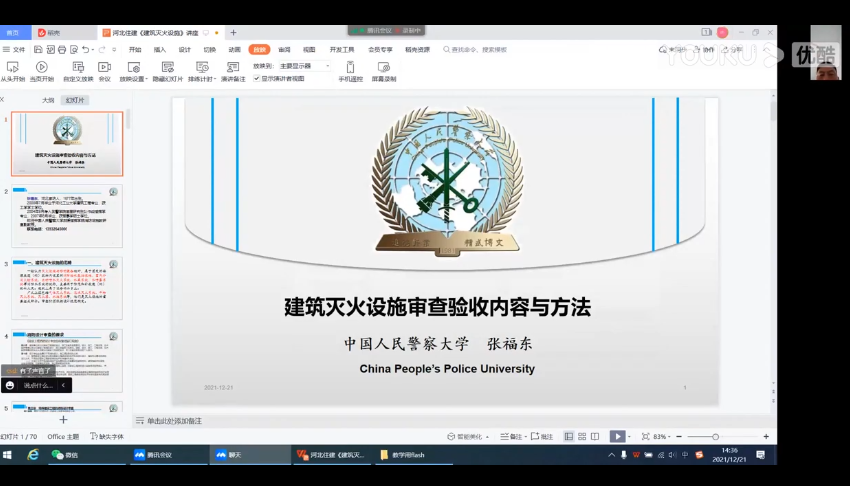Click the Missing Fonts (缺失字体) indicator
850x486 pixels.
pos(107,436)
